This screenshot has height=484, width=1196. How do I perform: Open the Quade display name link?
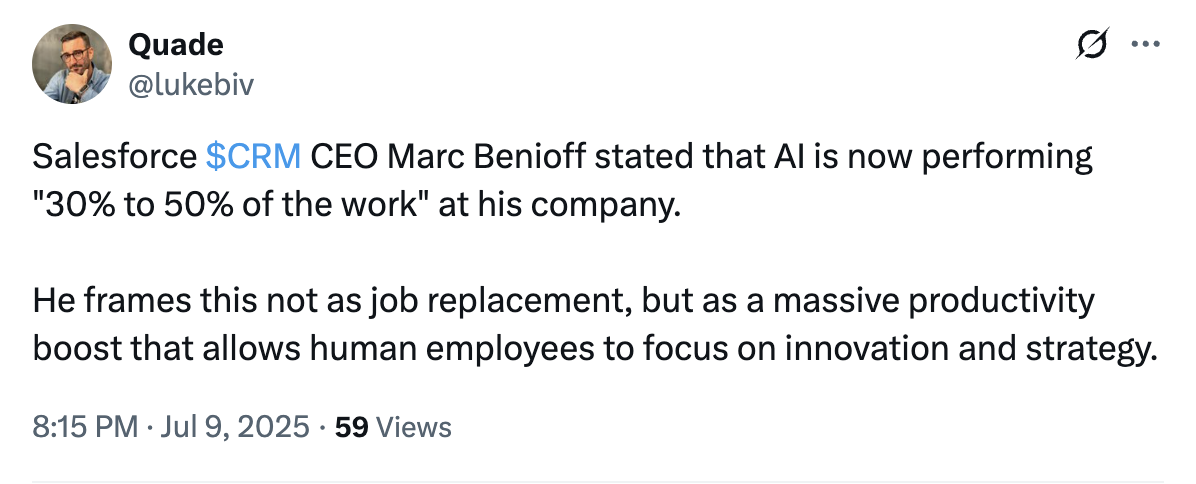pyautogui.click(x=176, y=44)
